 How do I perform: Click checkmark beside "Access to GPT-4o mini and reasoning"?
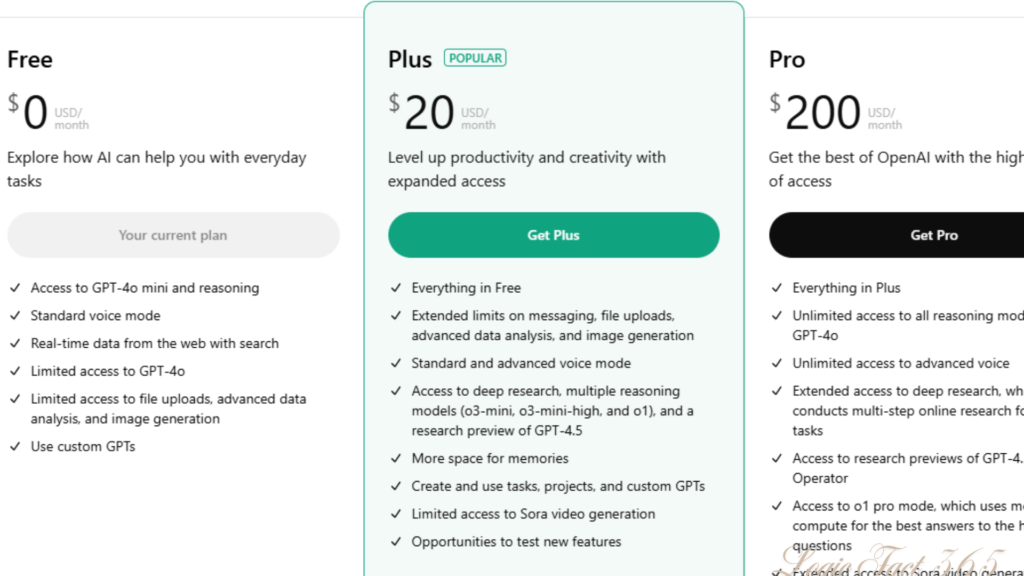[15, 288]
